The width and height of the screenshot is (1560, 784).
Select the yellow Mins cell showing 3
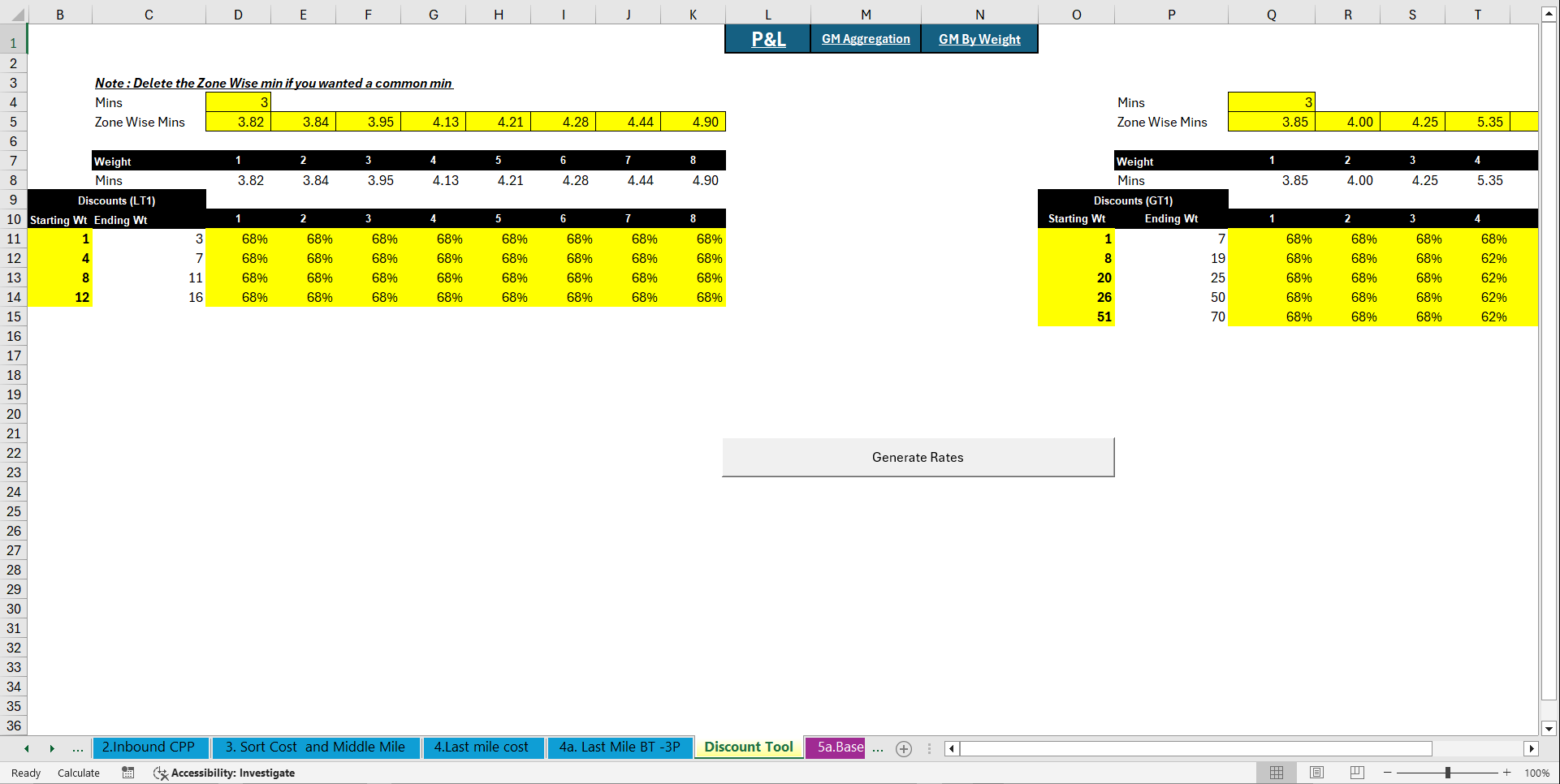coord(238,102)
